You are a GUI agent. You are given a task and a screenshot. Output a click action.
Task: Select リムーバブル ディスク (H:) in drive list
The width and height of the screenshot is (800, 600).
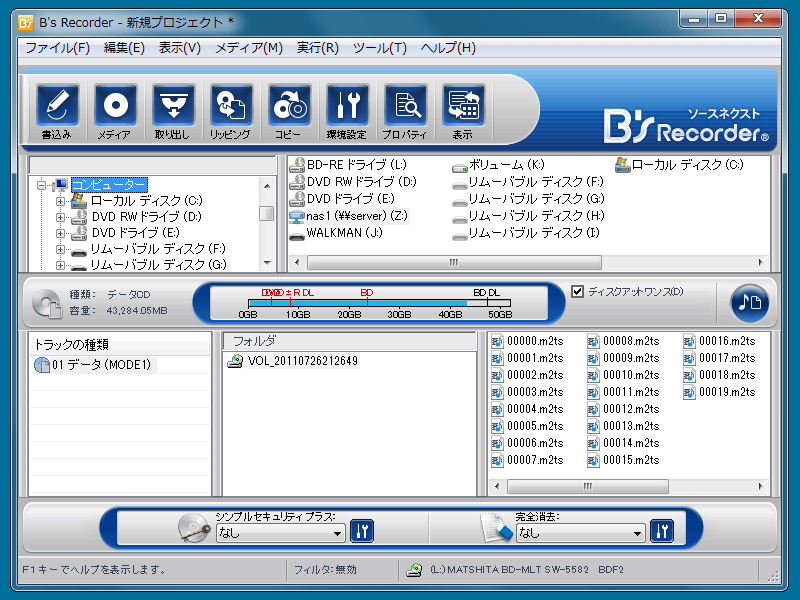tap(529, 216)
